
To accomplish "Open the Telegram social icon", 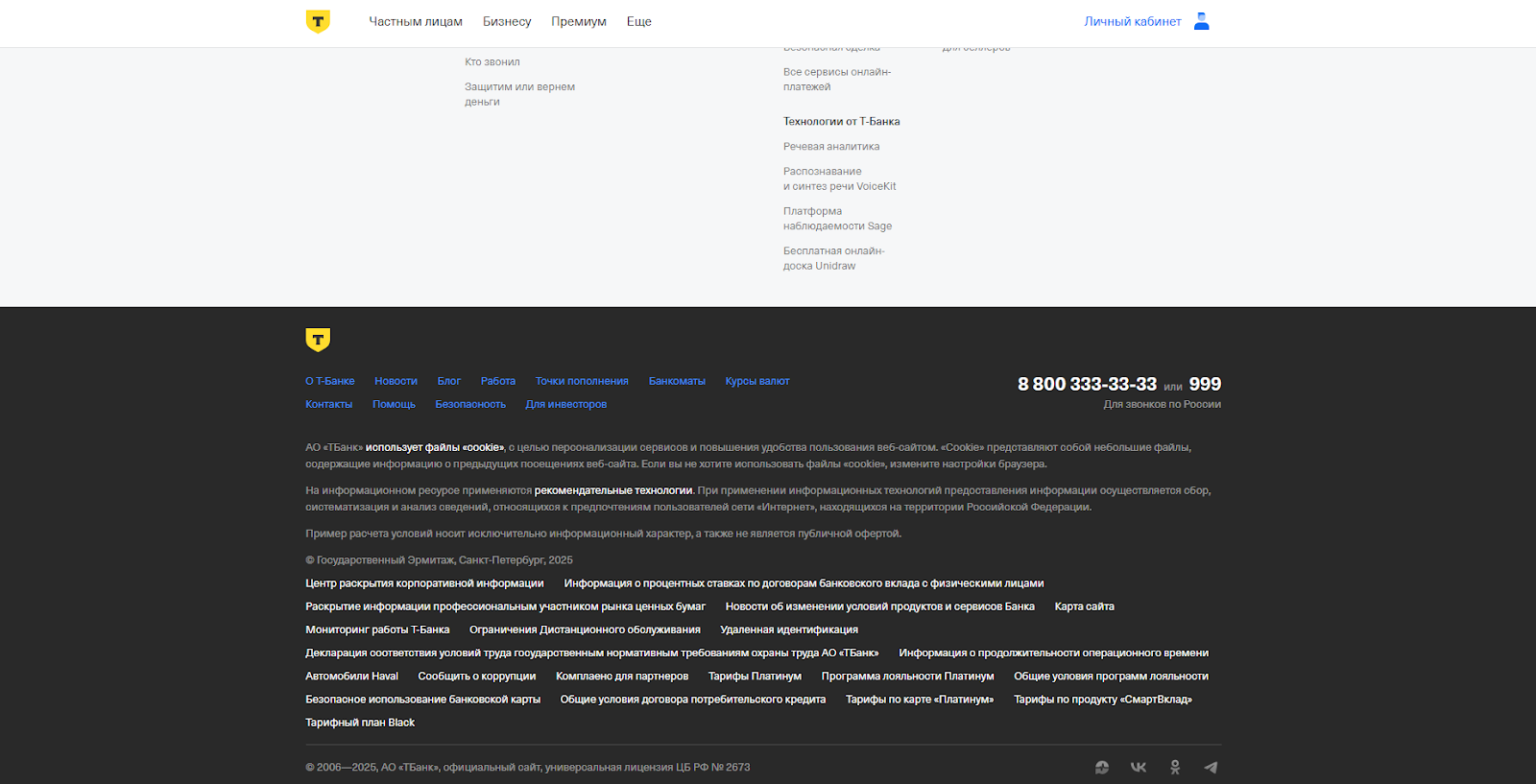I will coord(1211,768).
